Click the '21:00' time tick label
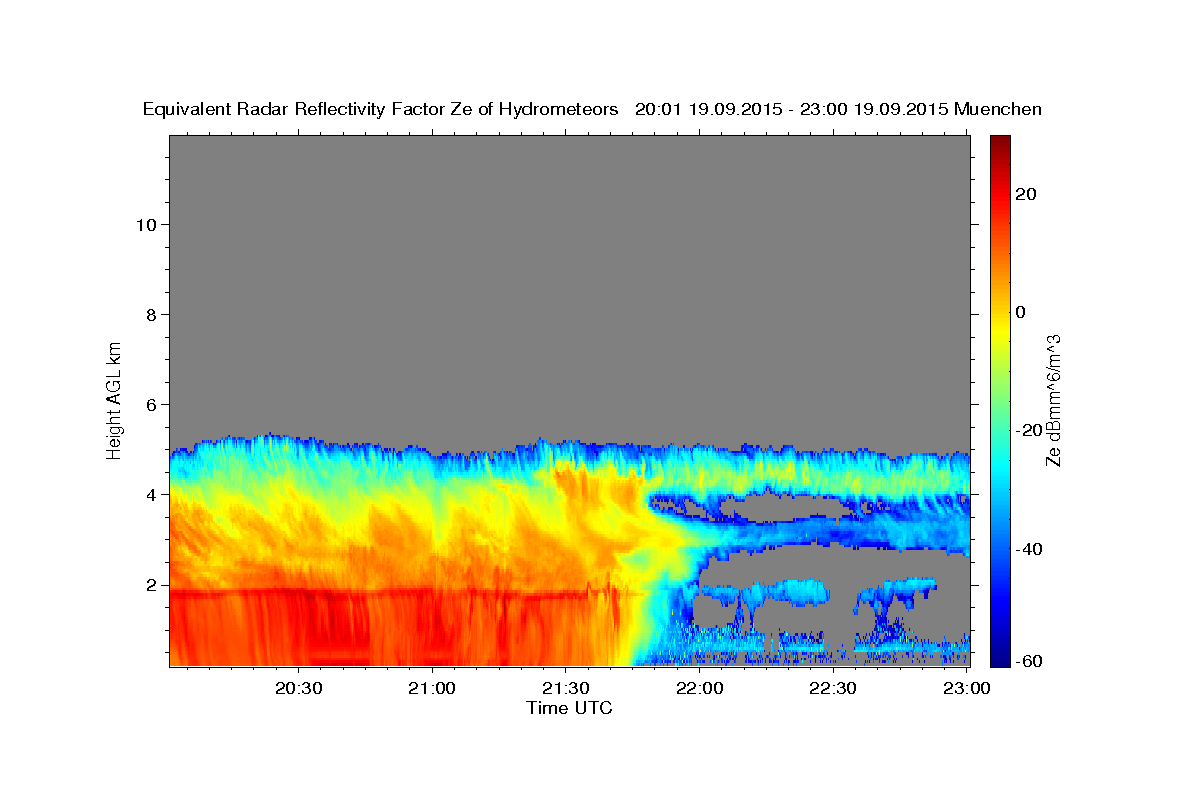This screenshot has height=800, width=1200. 432,688
